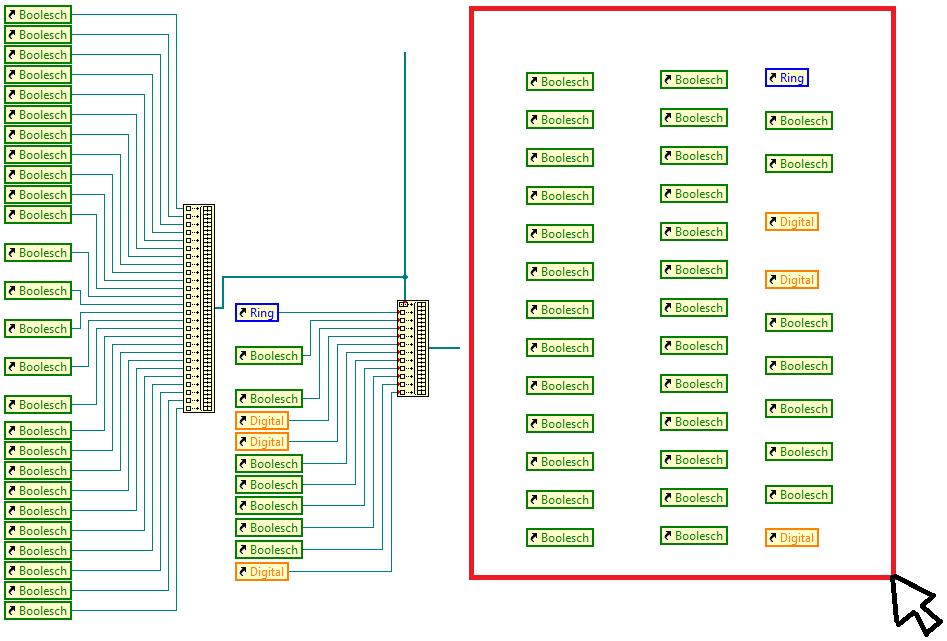The height and width of the screenshot is (641, 947).
Task: Select the middle unwired Digital reference in the red box
Action: coord(791,280)
